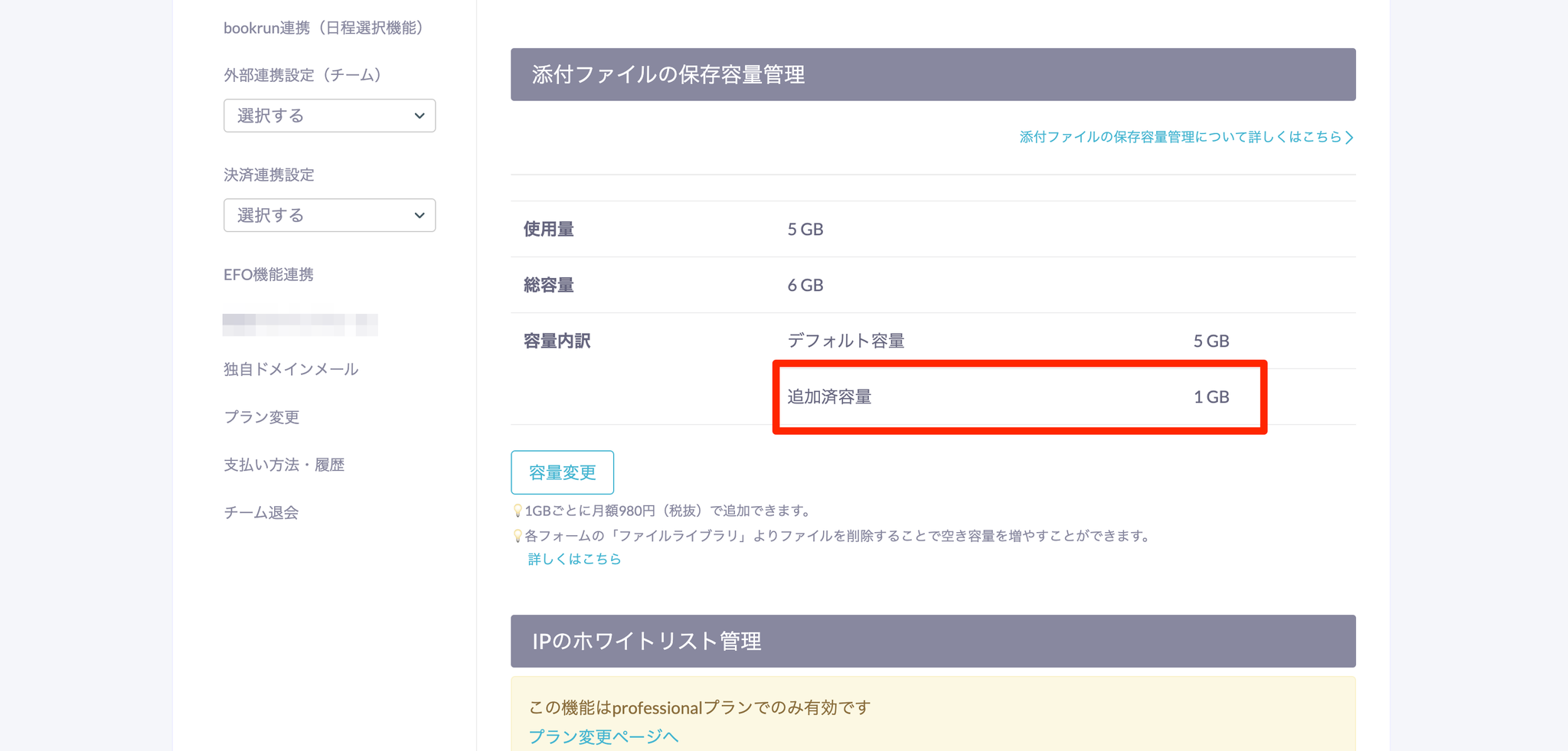Click the 使用量 row label

click(549, 229)
